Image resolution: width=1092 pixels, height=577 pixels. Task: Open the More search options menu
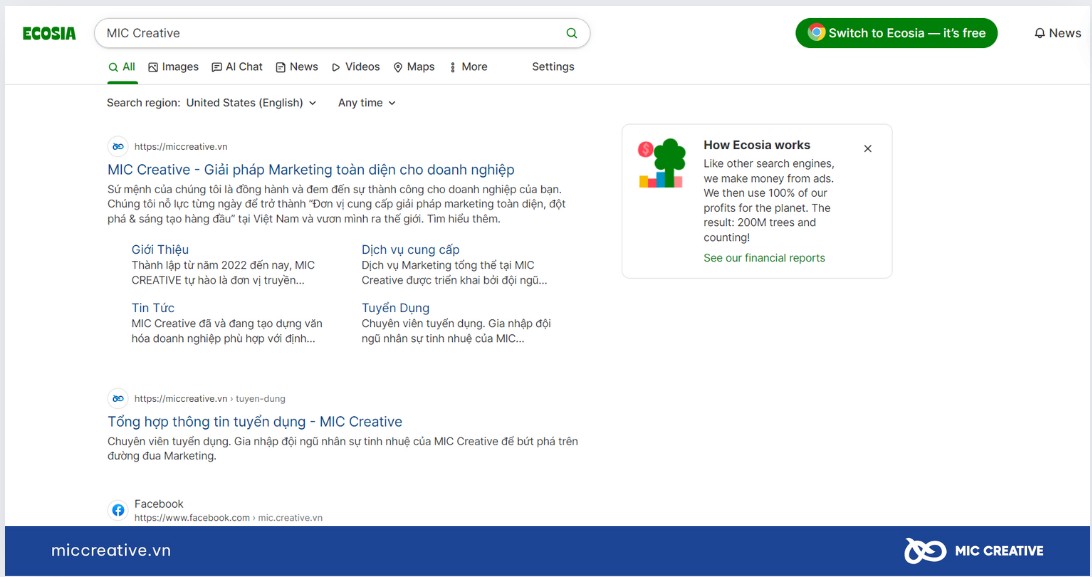pyautogui.click(x=468, y=67)
